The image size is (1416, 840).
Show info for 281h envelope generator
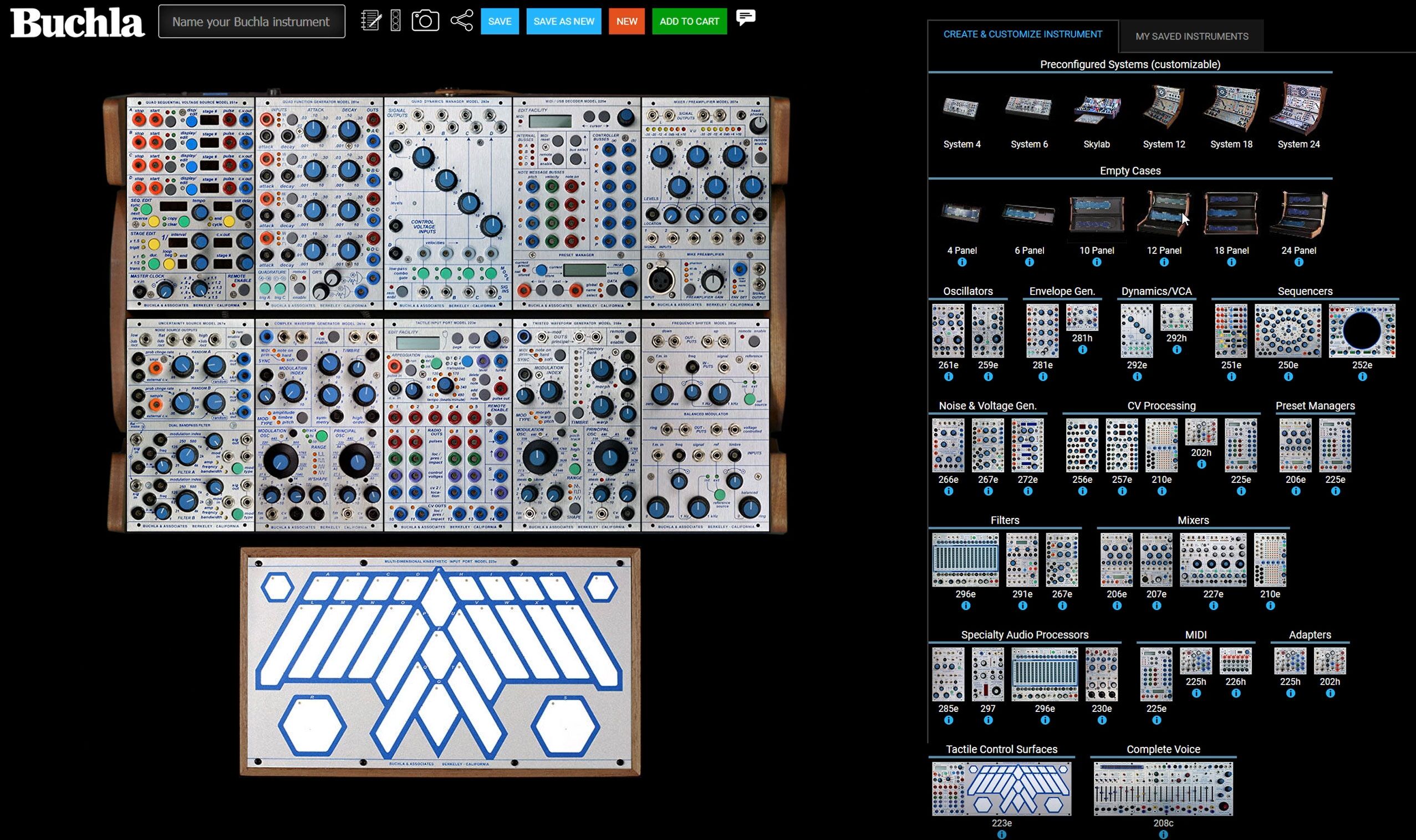point(1082,350)
